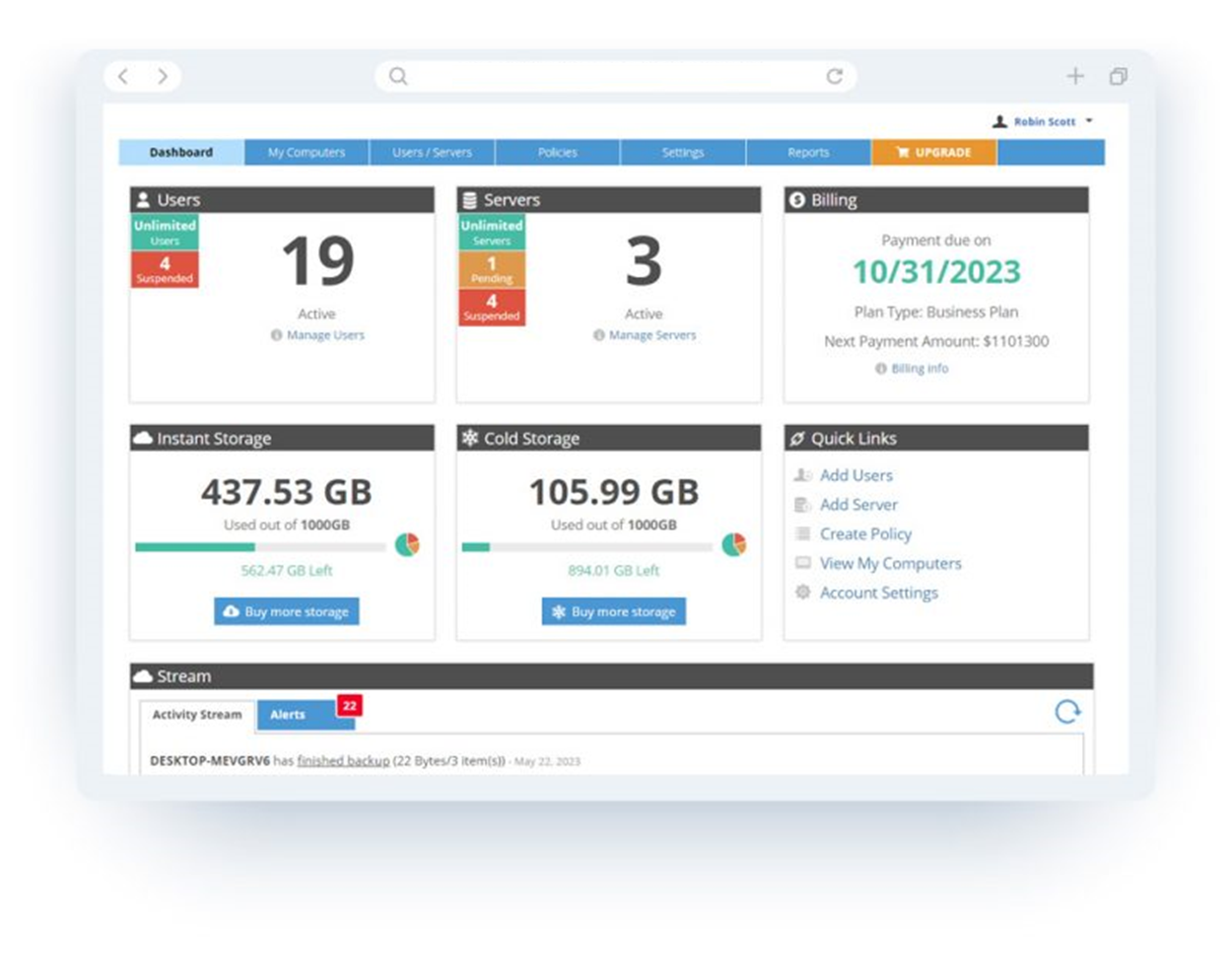The image size is (1232, 978).
Task: Click the monitor icon beside View My Computers
Action: click(802, 563)
